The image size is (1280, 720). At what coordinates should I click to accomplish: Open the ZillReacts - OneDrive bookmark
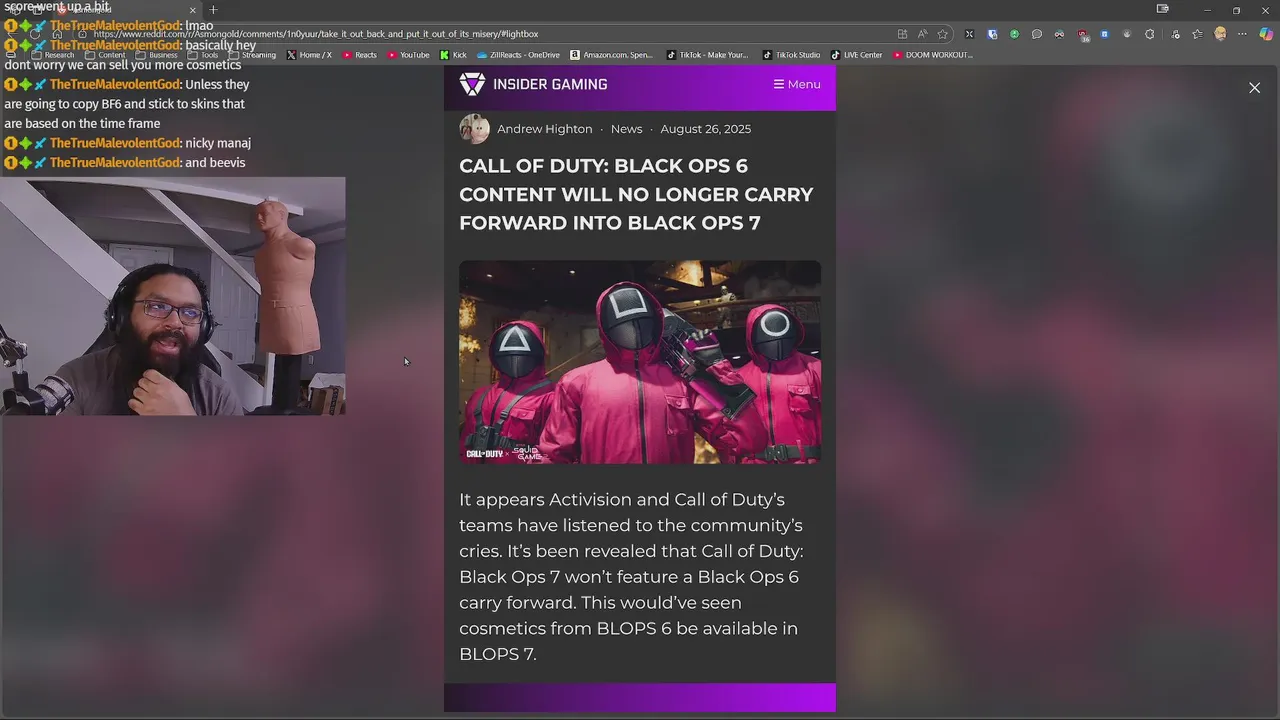pos(518,55)
